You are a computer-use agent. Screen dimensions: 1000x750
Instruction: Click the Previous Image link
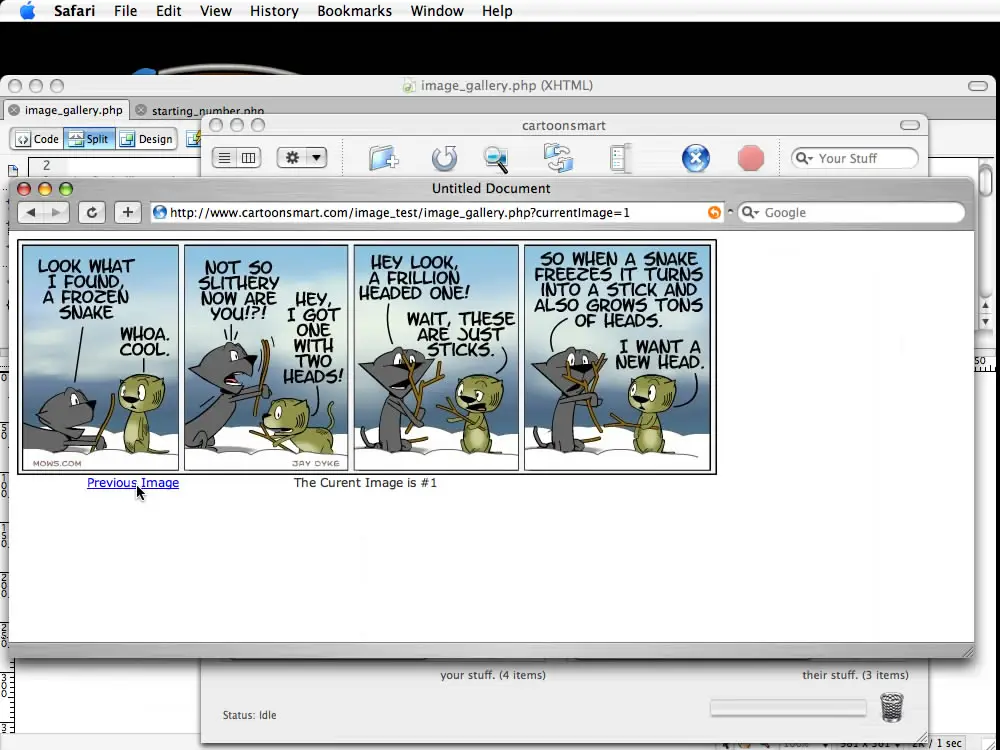pos(133,483)
